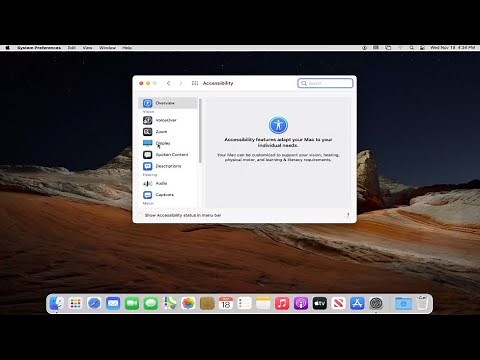This screenshot has width=480, height=360.
Task: Open Spoken Content settings
Action: pyautogui.click(x=168, y=155)
